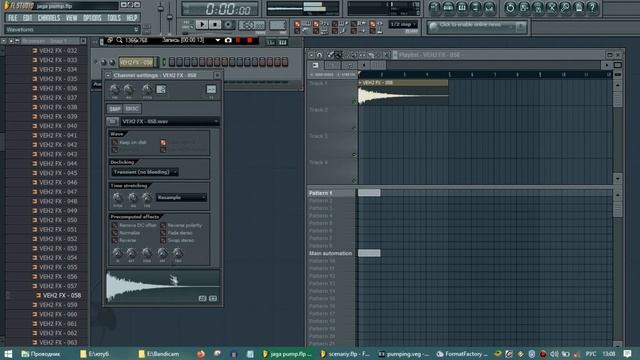Click the Play button in transport
This screenshot has width=640, height=360.
tap(202, 24)
